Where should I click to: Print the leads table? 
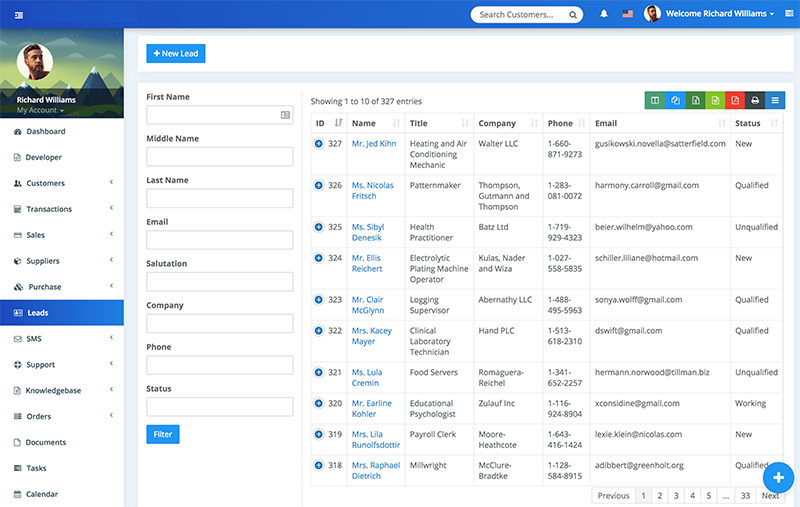755,100
